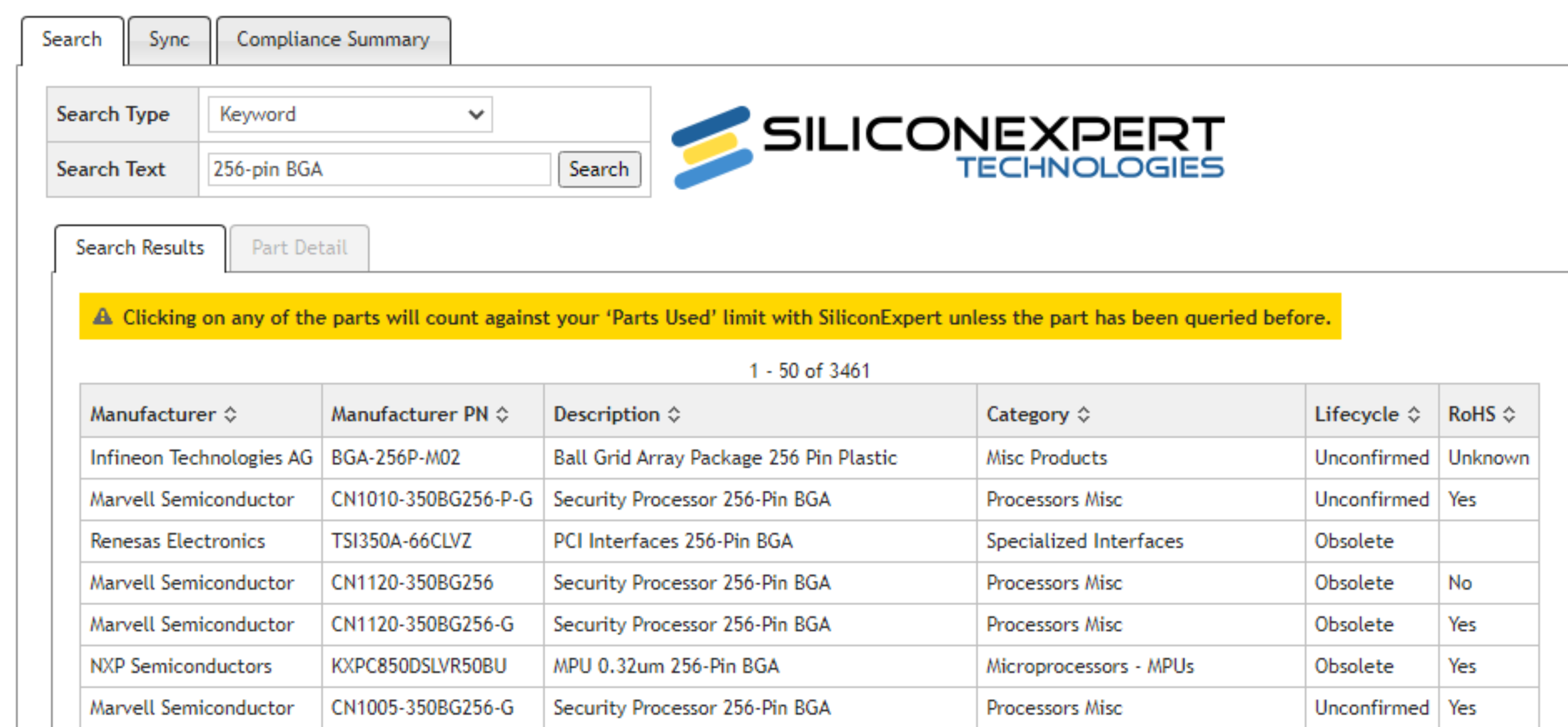Image resolution: width=1568 pixels, height=727 pixels.
Task: Switch to the Sync tab
Action: coord(169,40)
